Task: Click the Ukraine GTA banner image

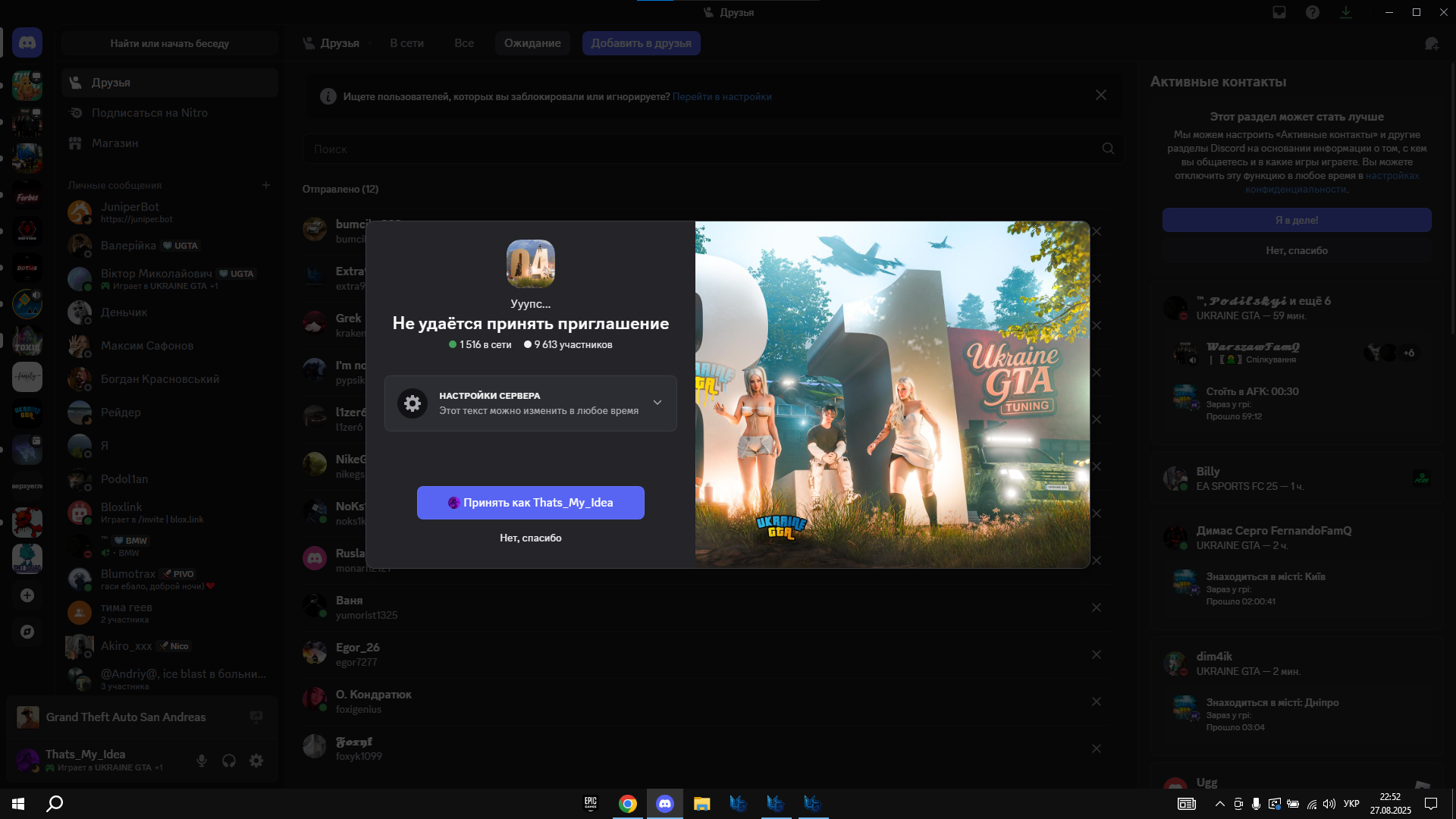Action: pos(893,394)
